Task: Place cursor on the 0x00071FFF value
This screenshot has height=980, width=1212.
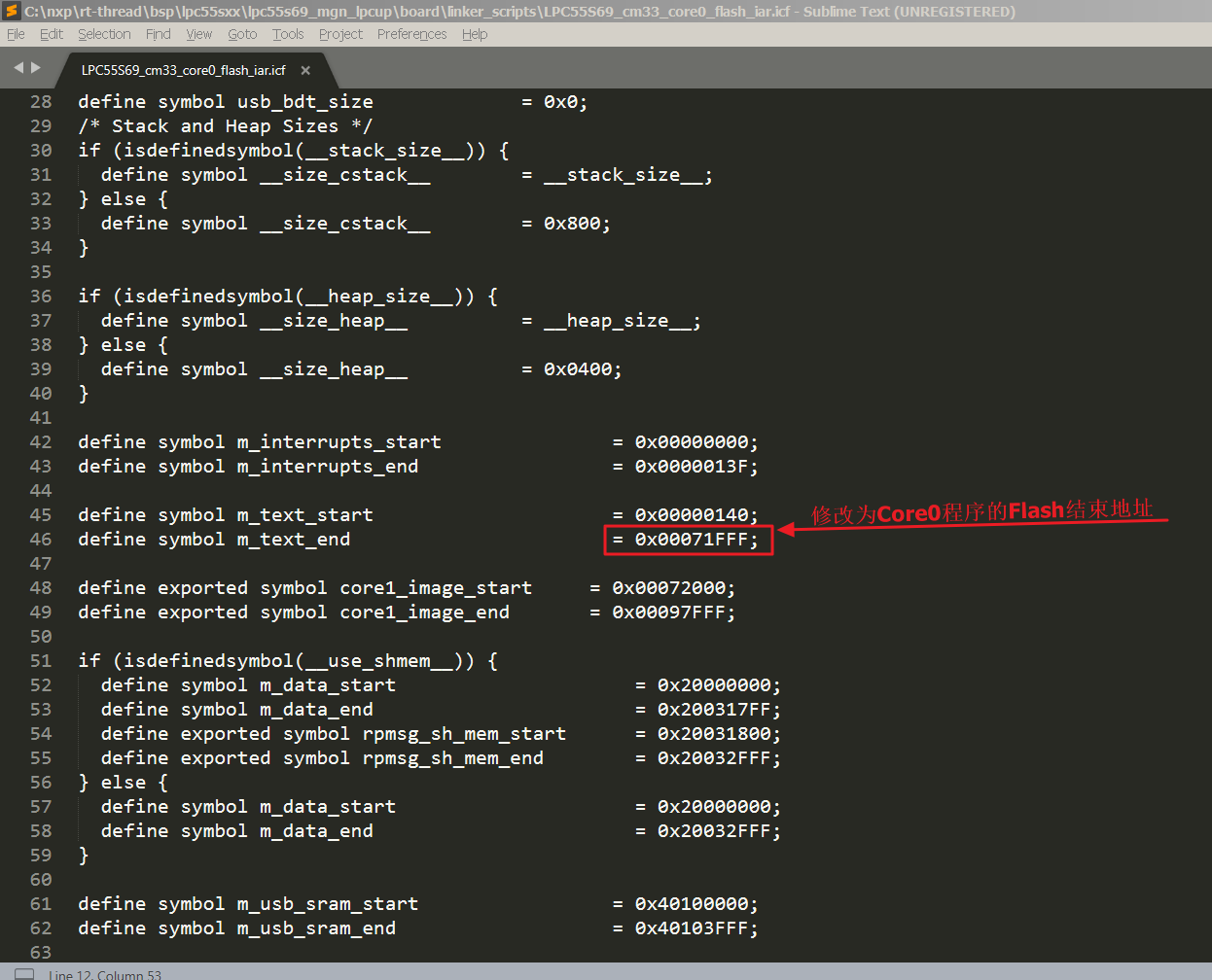Action: click(x=691, y=540)
